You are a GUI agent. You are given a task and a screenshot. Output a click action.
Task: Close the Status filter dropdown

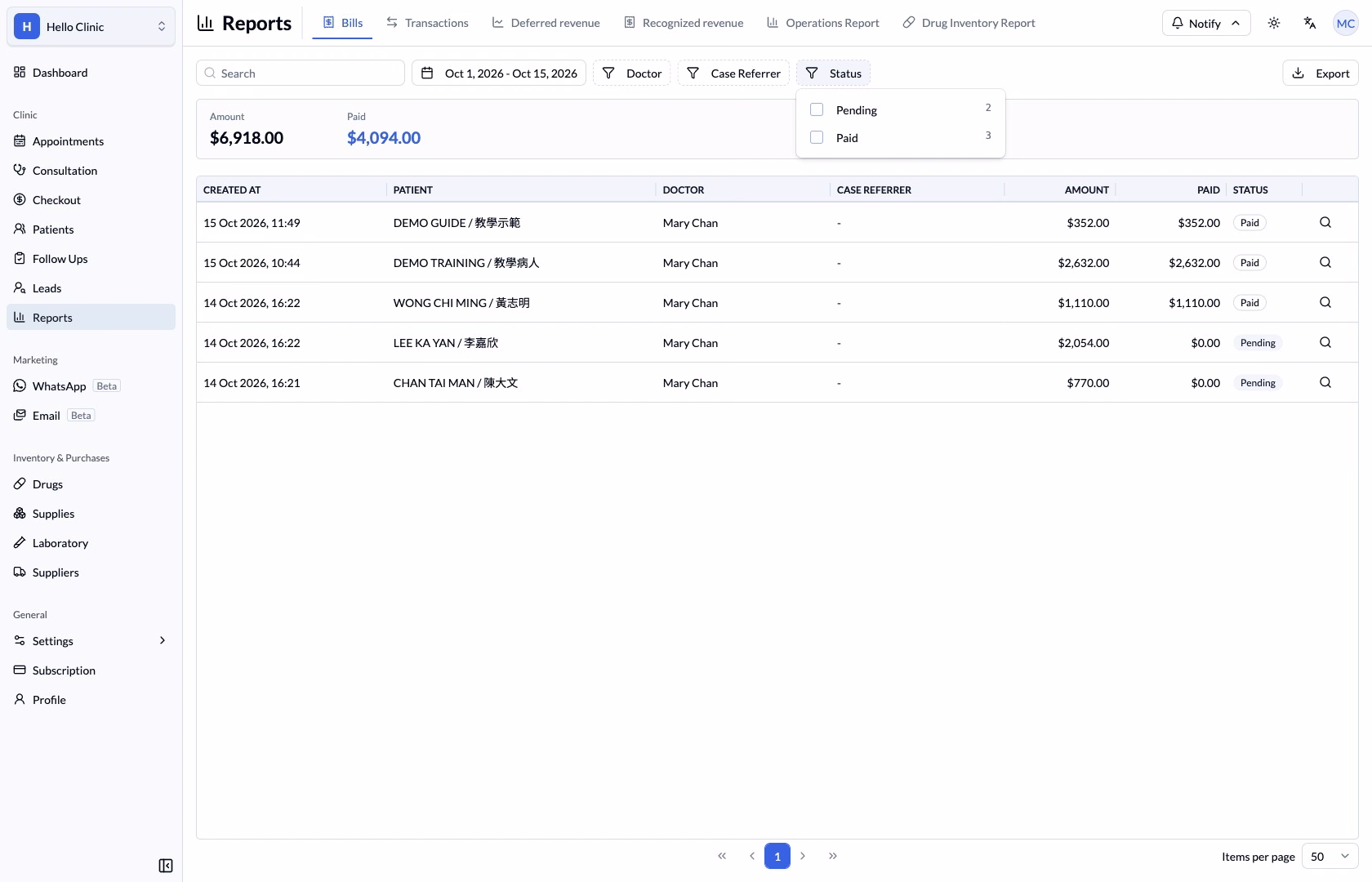click(x=833, y=73)
